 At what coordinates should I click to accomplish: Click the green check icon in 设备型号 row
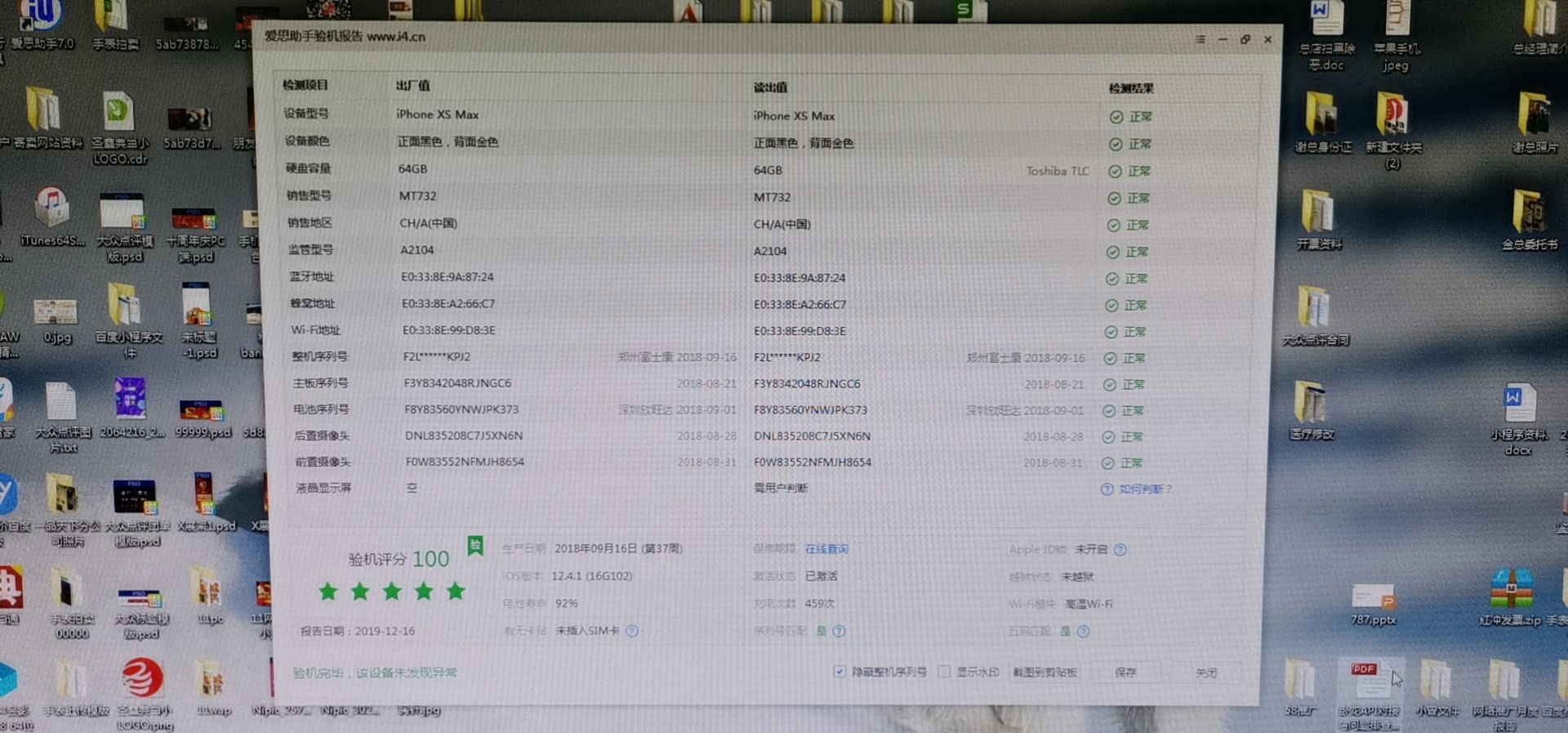[x=1116, y=117]
